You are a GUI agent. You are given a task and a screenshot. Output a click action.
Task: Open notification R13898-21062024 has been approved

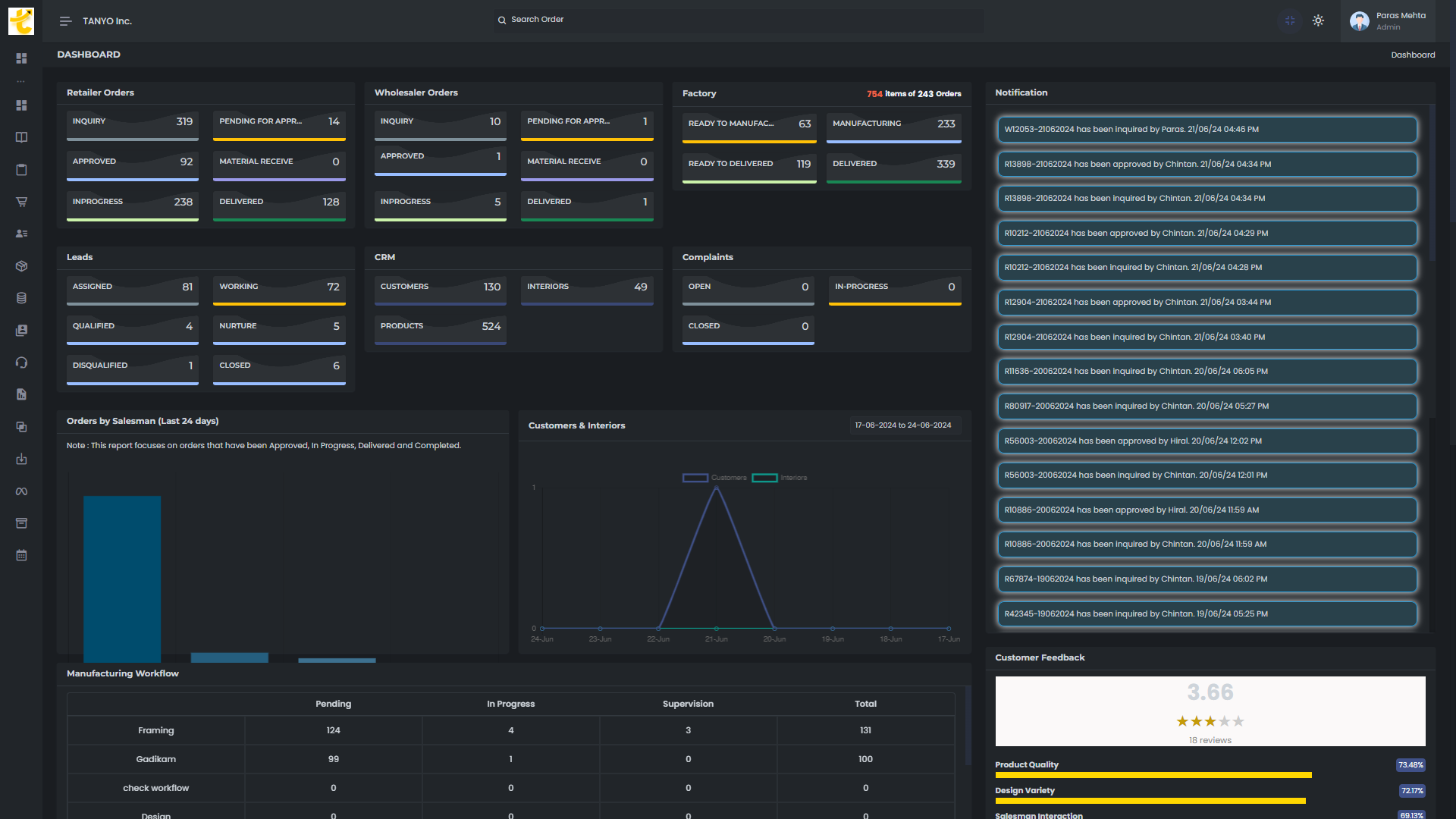1207,164
